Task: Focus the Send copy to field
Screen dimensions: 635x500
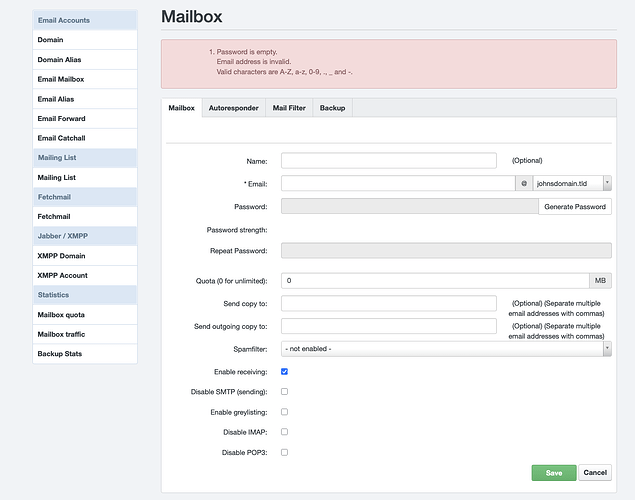Action: point(389,304)
